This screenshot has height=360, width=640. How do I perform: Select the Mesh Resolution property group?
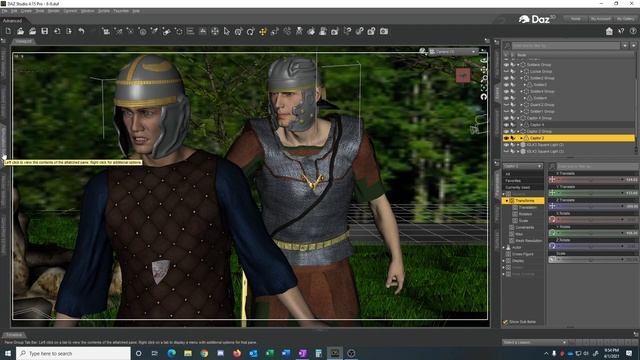click(528, 240)
